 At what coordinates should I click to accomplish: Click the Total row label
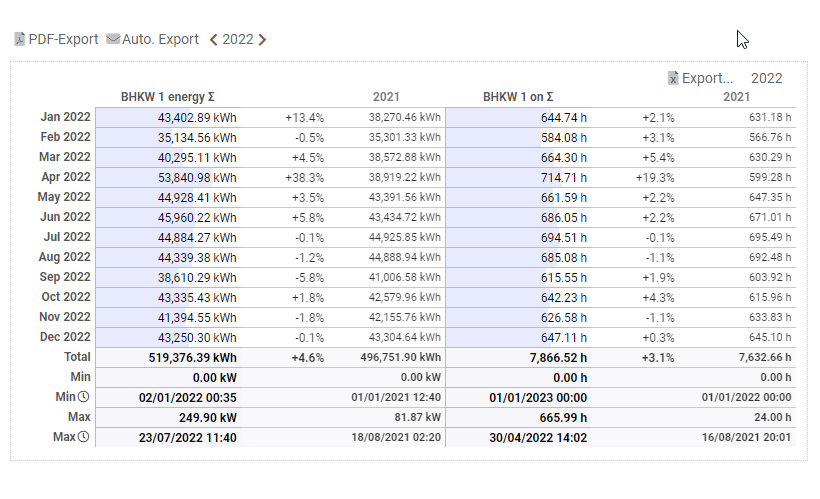[x=77, y=357]
